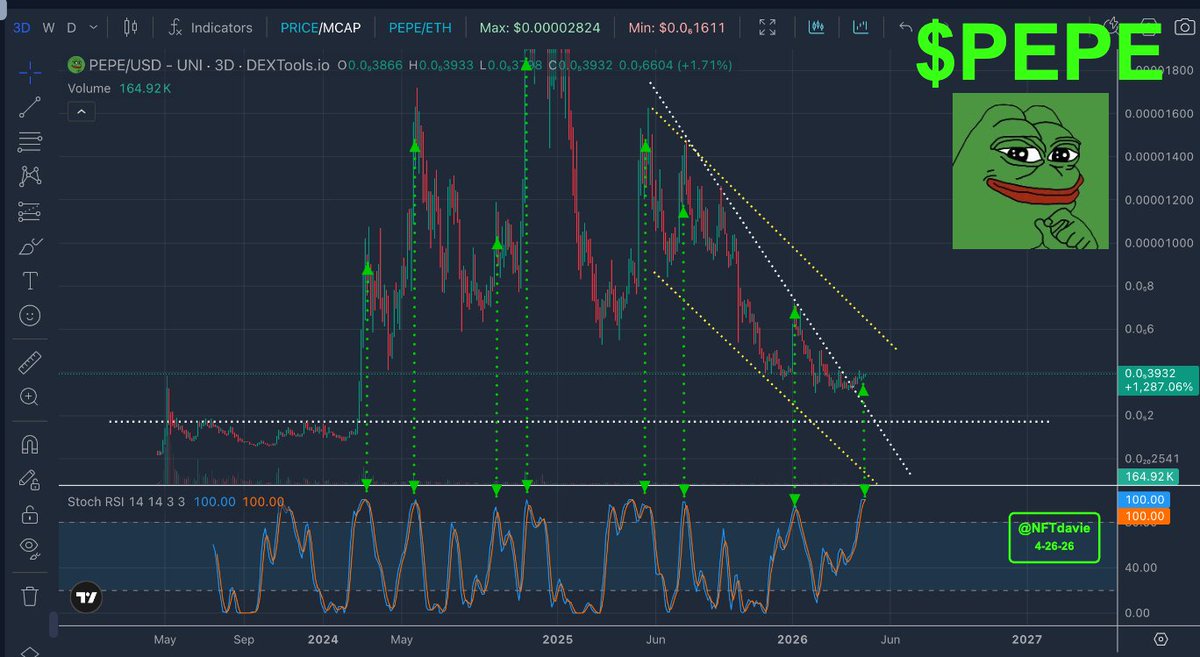This screenshot has width=1200, height=657.
Task: Expand the interval dropdown chevron
Action: (94, 27)
